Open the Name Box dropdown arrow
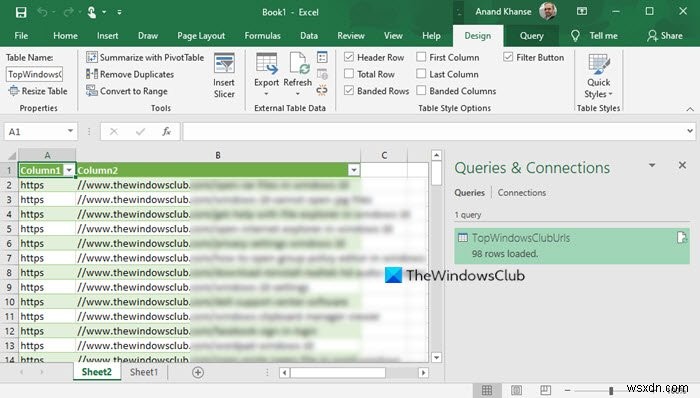 70,131
